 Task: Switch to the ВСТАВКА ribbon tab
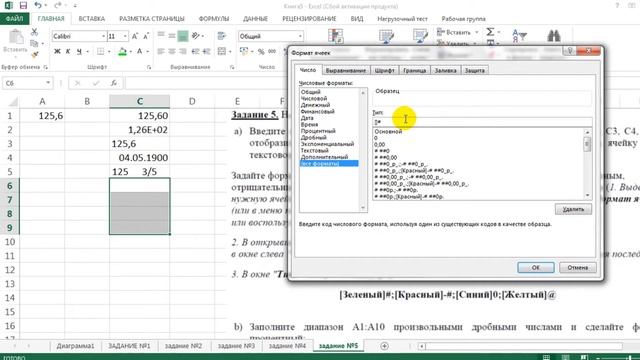pos(91,19)
